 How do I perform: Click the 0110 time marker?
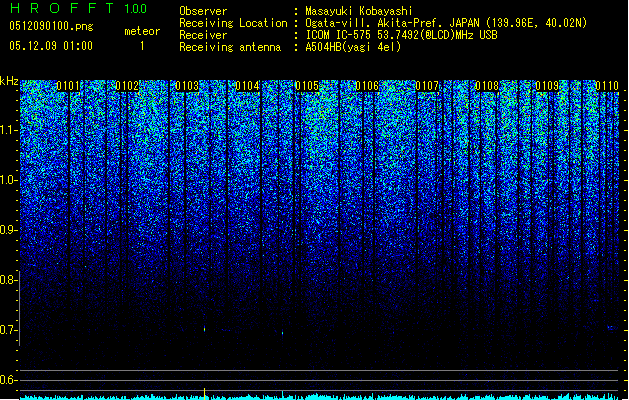(x=607, y=86)
